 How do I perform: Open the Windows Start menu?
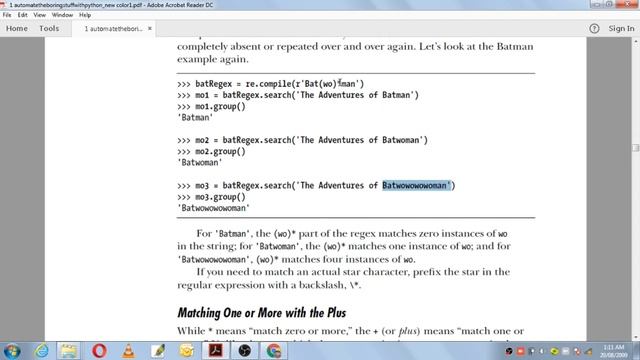click(x=12, y=351)
